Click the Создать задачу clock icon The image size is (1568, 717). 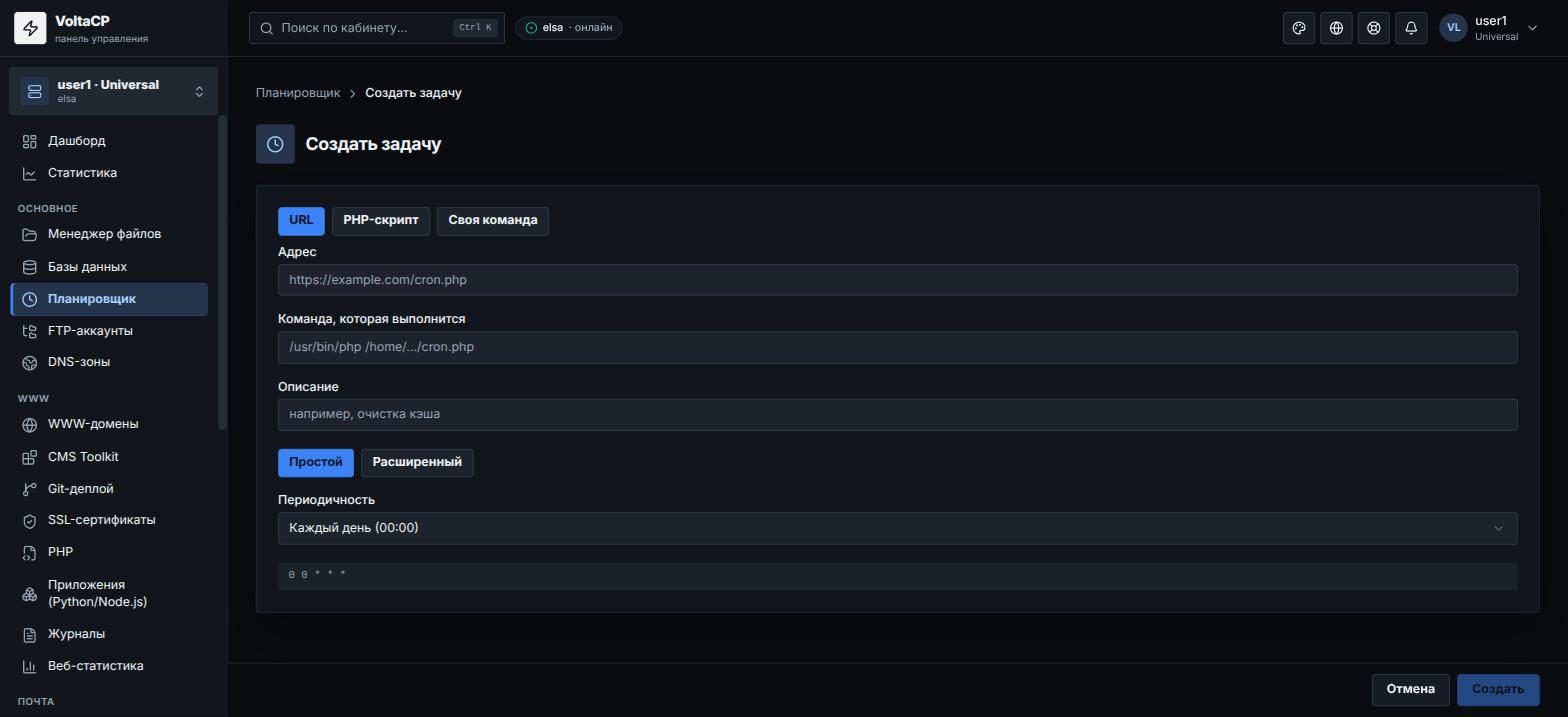coord(275,144)
